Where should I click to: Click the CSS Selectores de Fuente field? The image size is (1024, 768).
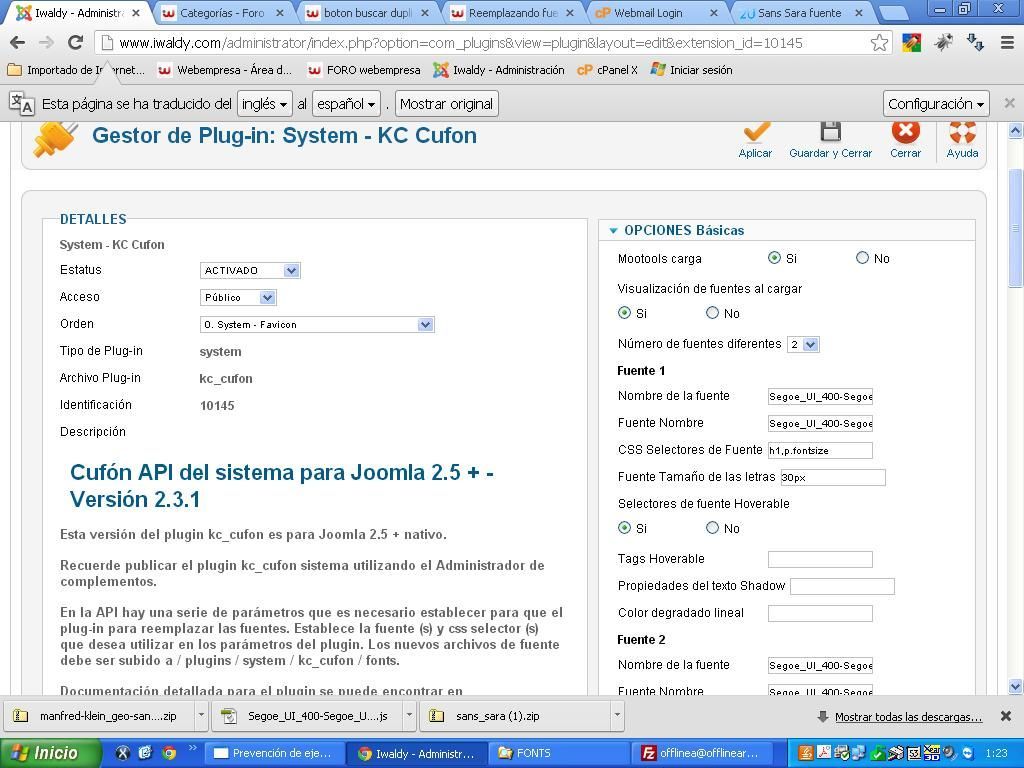820,450
